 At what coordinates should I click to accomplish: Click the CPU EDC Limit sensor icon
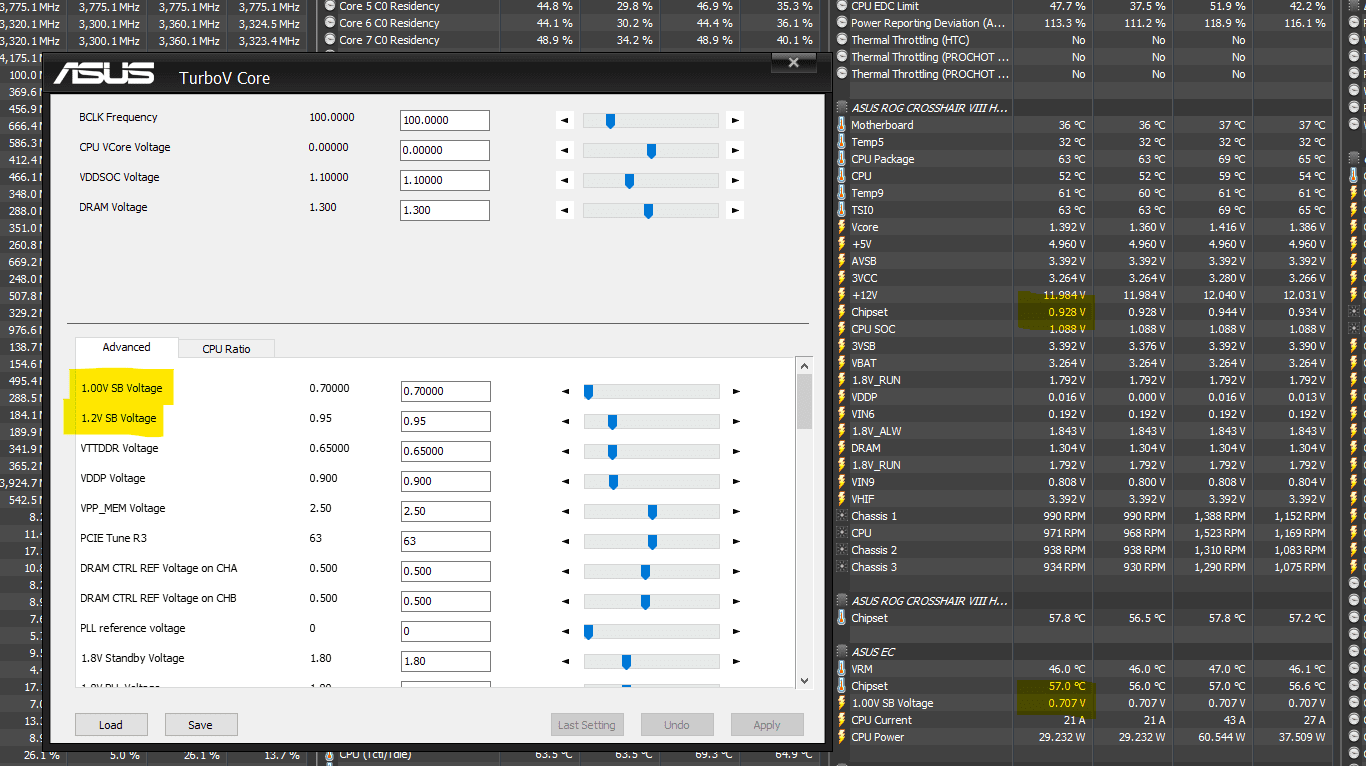(x=841, y=6)
